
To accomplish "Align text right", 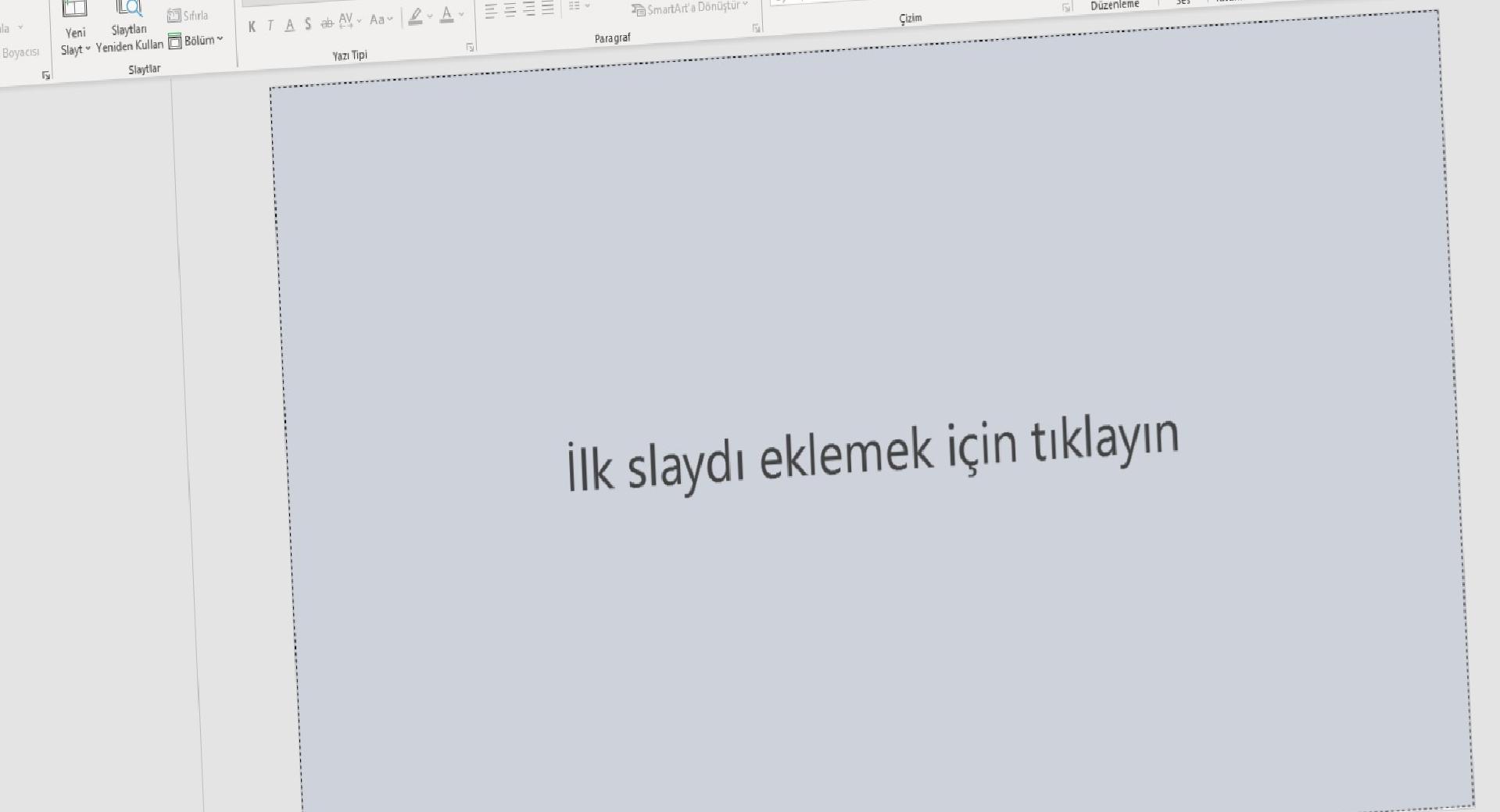I will (x=529, y=10).
